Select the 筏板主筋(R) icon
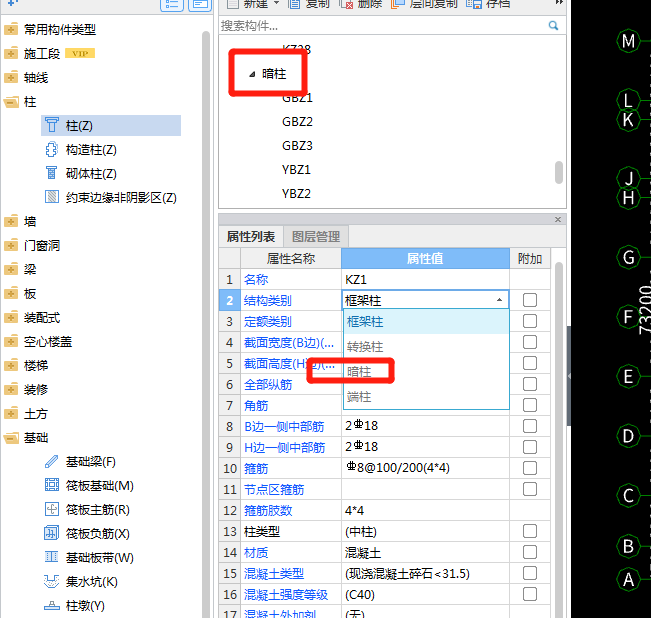The height and width of the screenshot is (618, 651). (51, 509)
